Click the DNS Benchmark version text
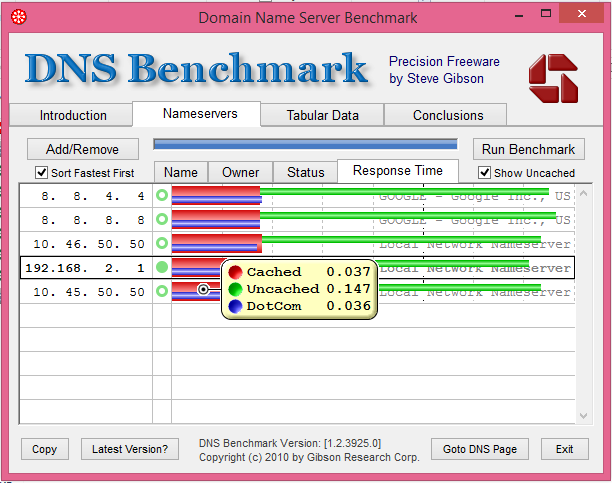612x483 pixels. click(290, 443)
